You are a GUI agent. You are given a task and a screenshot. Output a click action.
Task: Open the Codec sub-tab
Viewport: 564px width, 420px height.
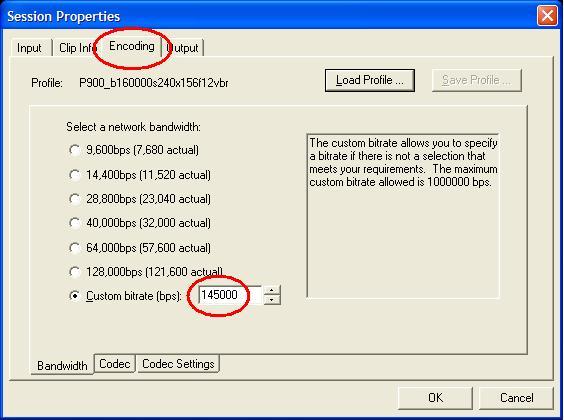(114, 364)
